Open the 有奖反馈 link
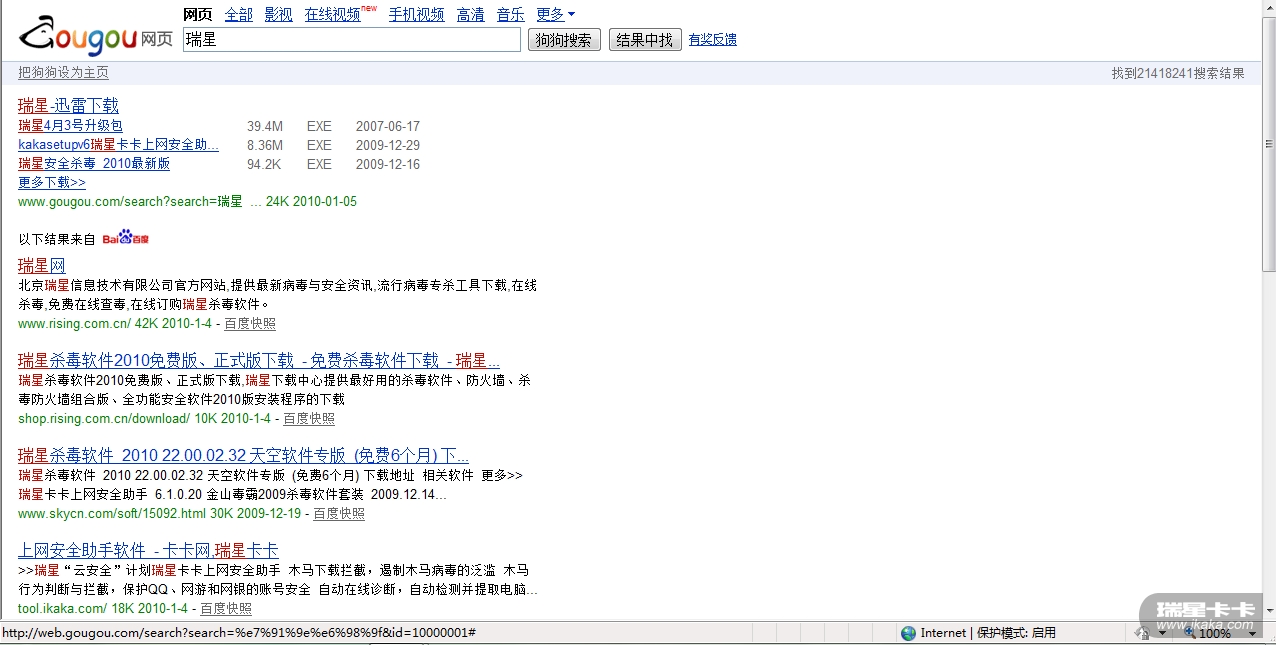 (712, 40)
